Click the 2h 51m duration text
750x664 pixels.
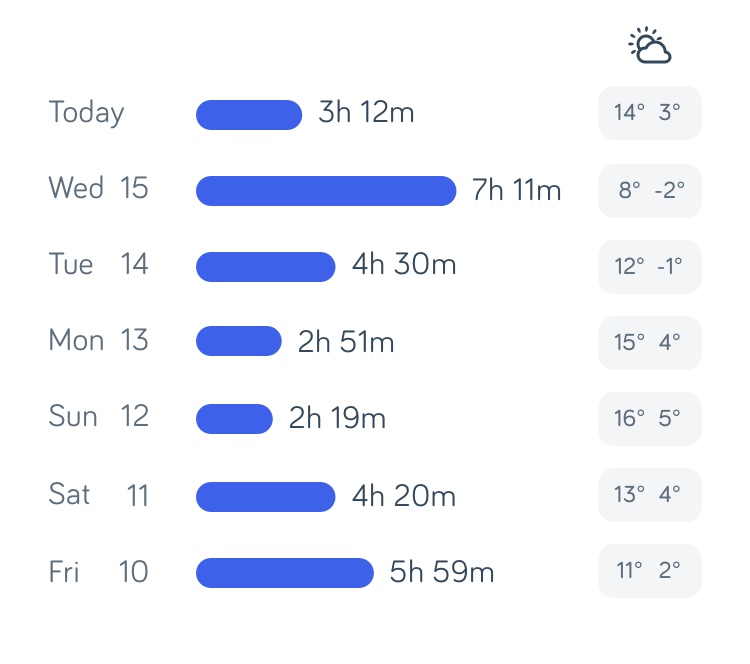(x=346, y=342)
